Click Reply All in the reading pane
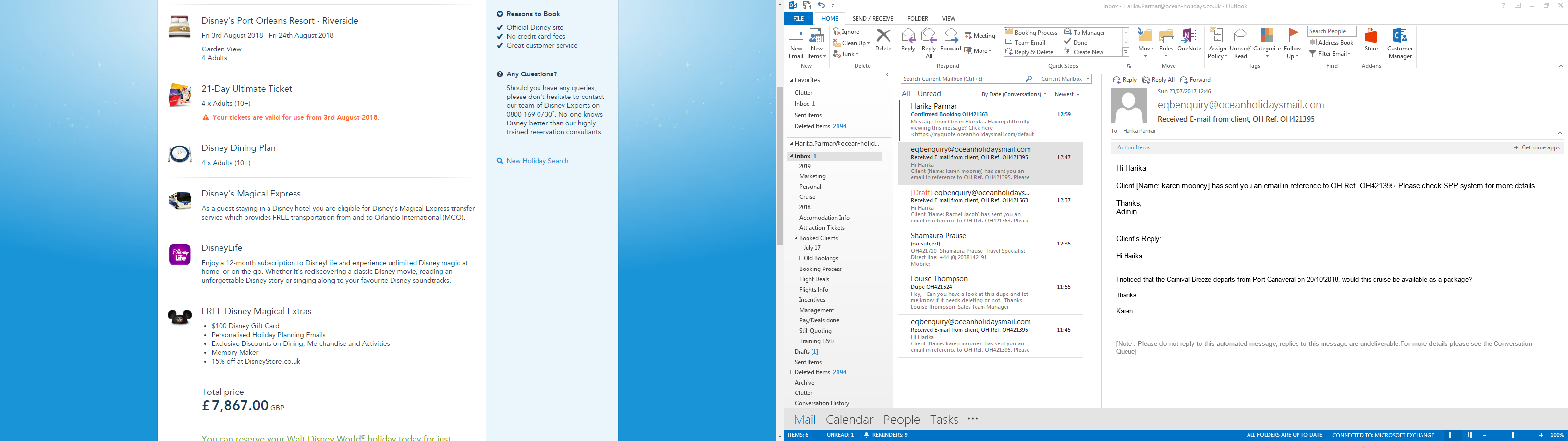The height and width of the screenshot is (441, 1568). [x=1158, y=80]
